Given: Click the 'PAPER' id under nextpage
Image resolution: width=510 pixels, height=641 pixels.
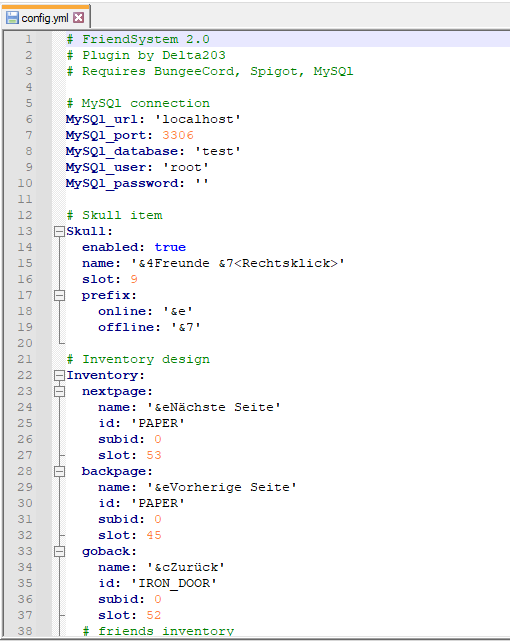Looking at the screenshot, I should (x=158, y=423).
